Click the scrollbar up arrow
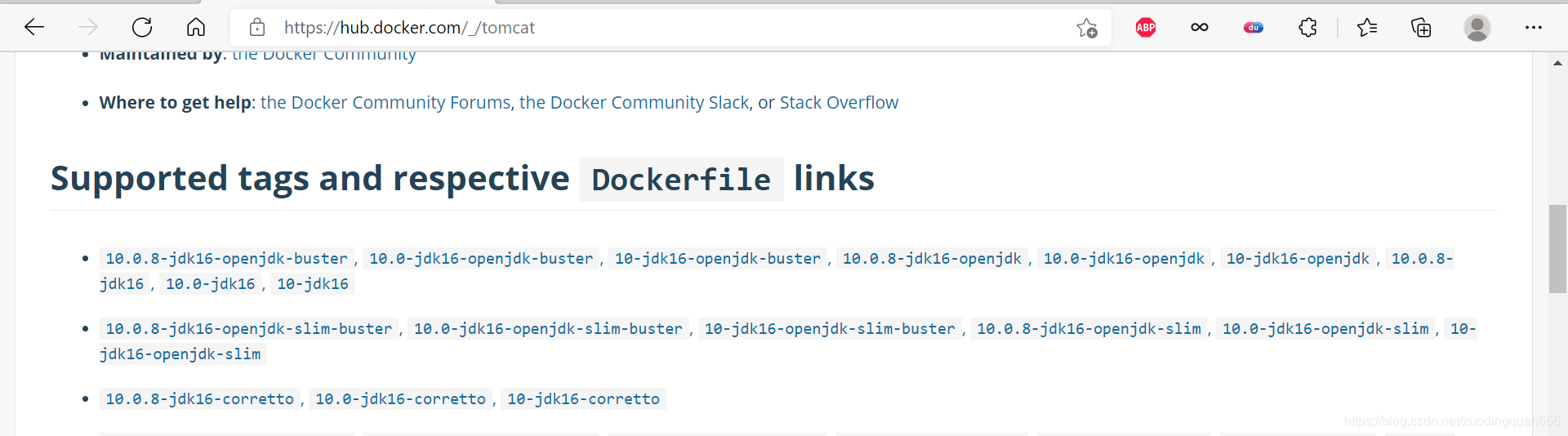The width and height of the screenshot is (1568, 436). 1557,63
